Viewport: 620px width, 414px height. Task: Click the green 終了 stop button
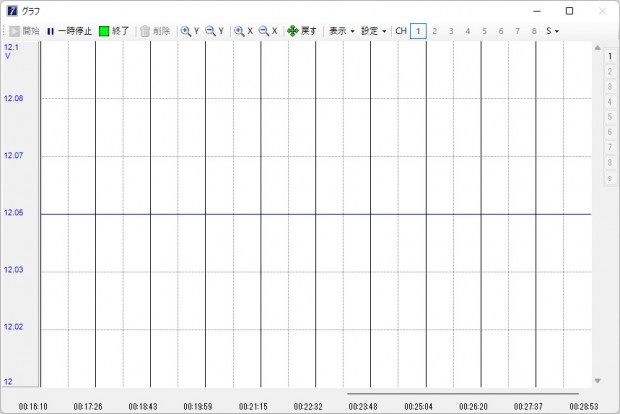(x=114, y=31)
